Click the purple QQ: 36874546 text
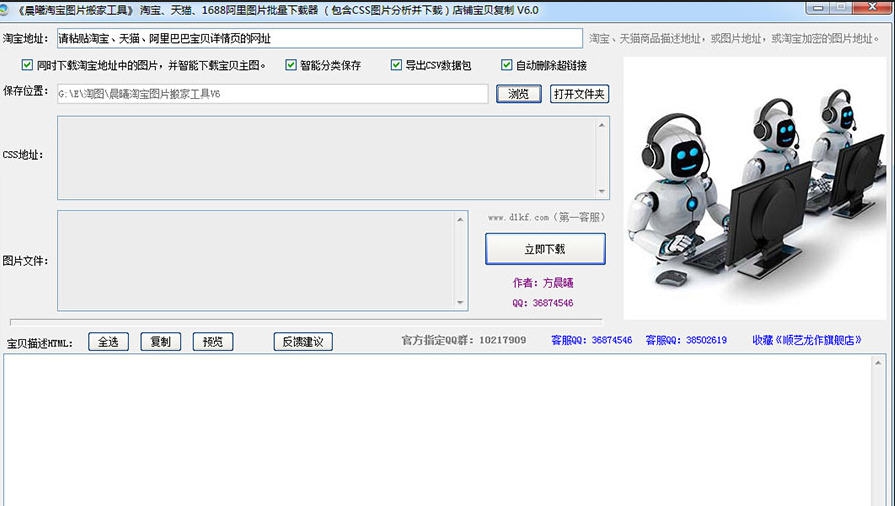 pos(543,303)
